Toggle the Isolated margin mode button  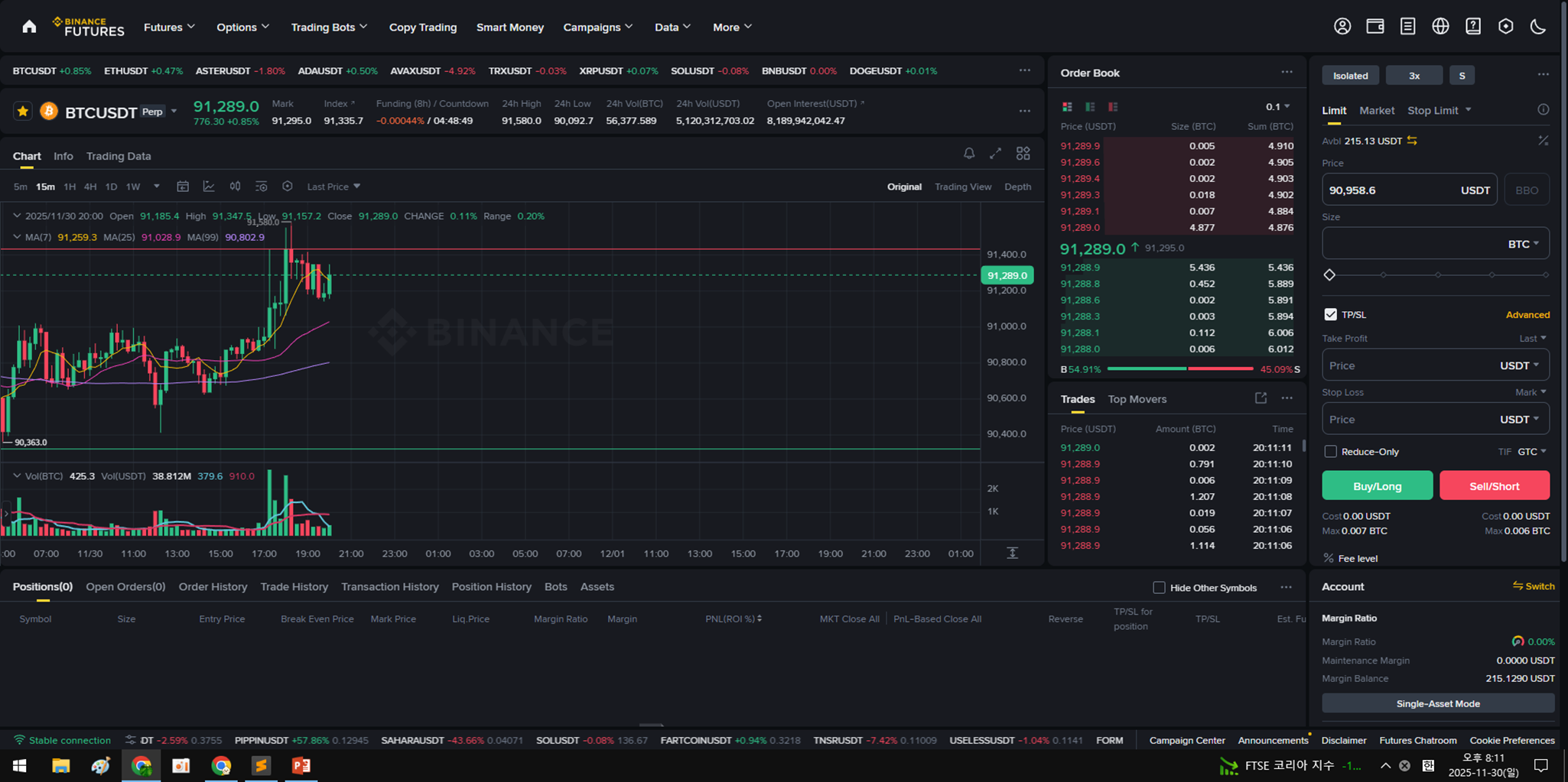click(x=1350, y=75)
